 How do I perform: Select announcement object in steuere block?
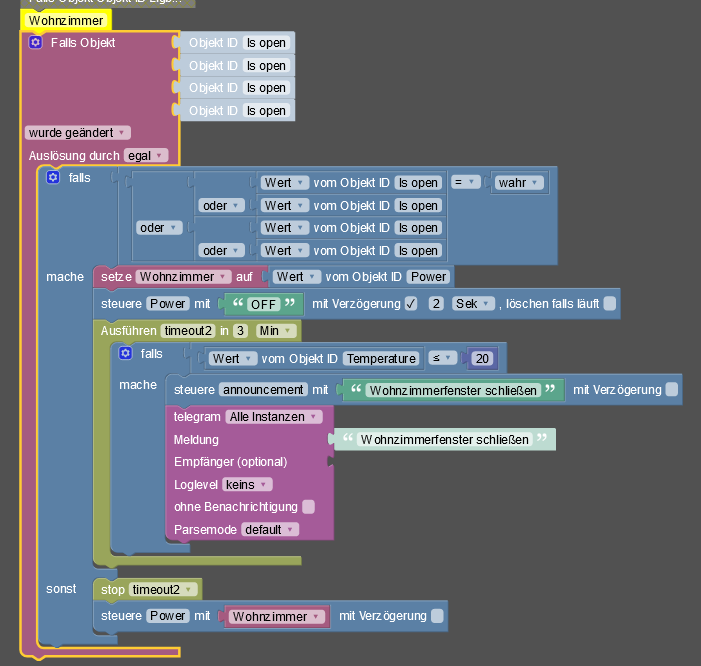click(263, 390)
